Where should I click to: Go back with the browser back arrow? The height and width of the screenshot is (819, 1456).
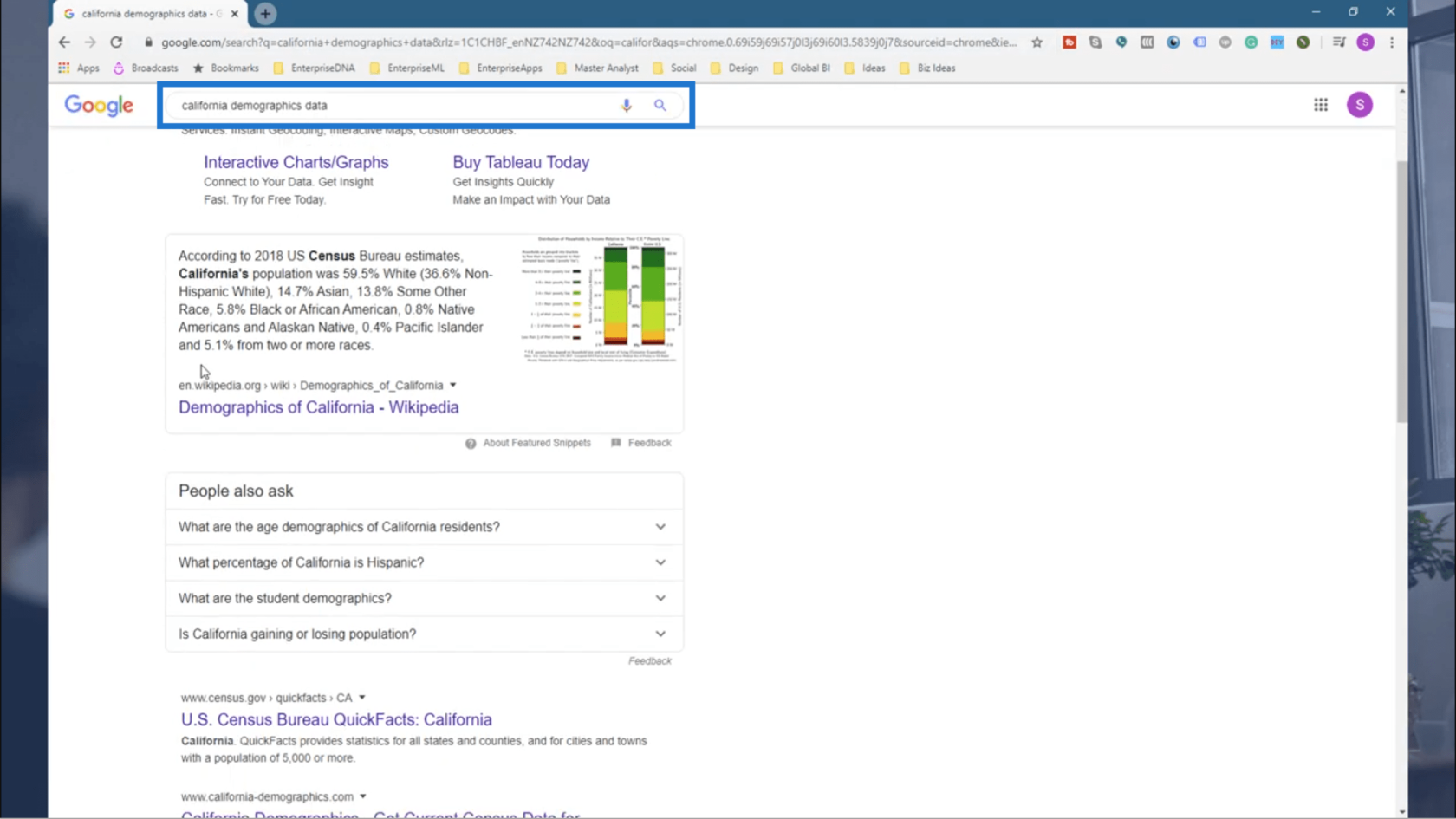point(64,42)
